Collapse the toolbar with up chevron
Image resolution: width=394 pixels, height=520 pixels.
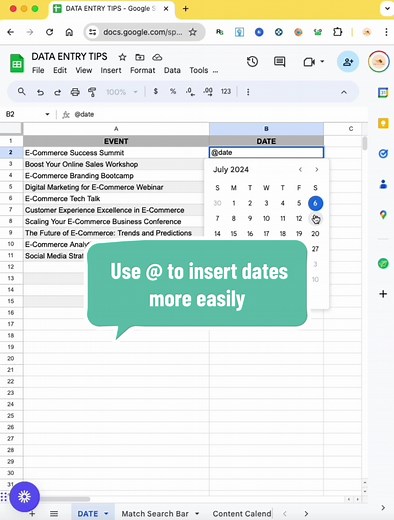pos(344,92)
